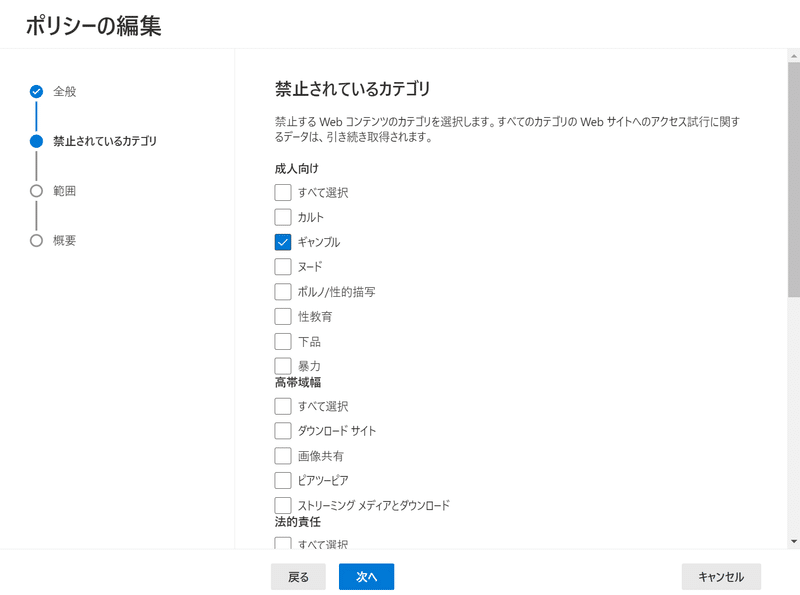Click the 法的責任 section heading
This screenshot has height=595, width=800.
pyautogui.click(x=297, y=522)
